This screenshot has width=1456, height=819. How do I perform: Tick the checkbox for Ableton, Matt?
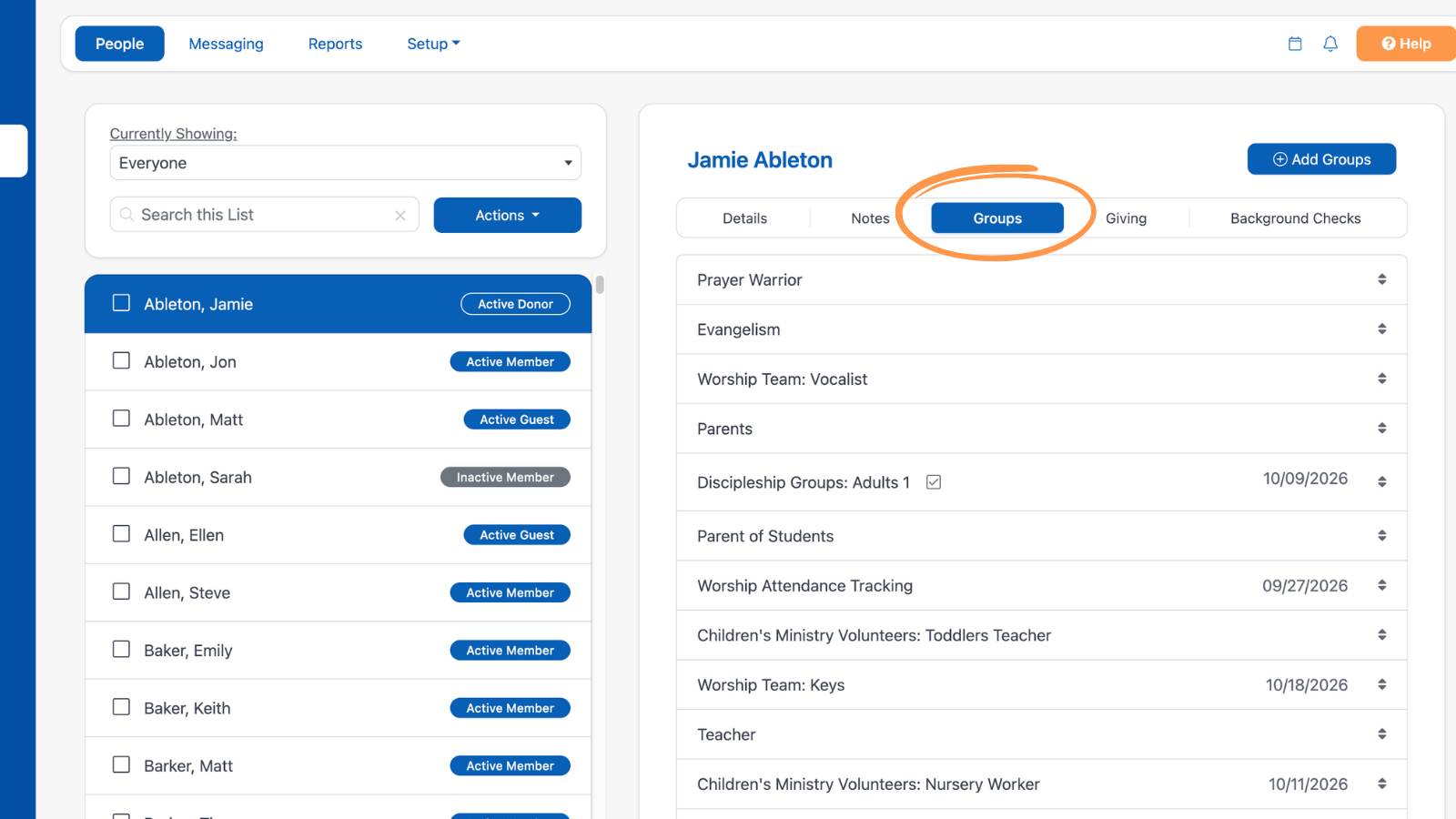[x=121, y=419]
